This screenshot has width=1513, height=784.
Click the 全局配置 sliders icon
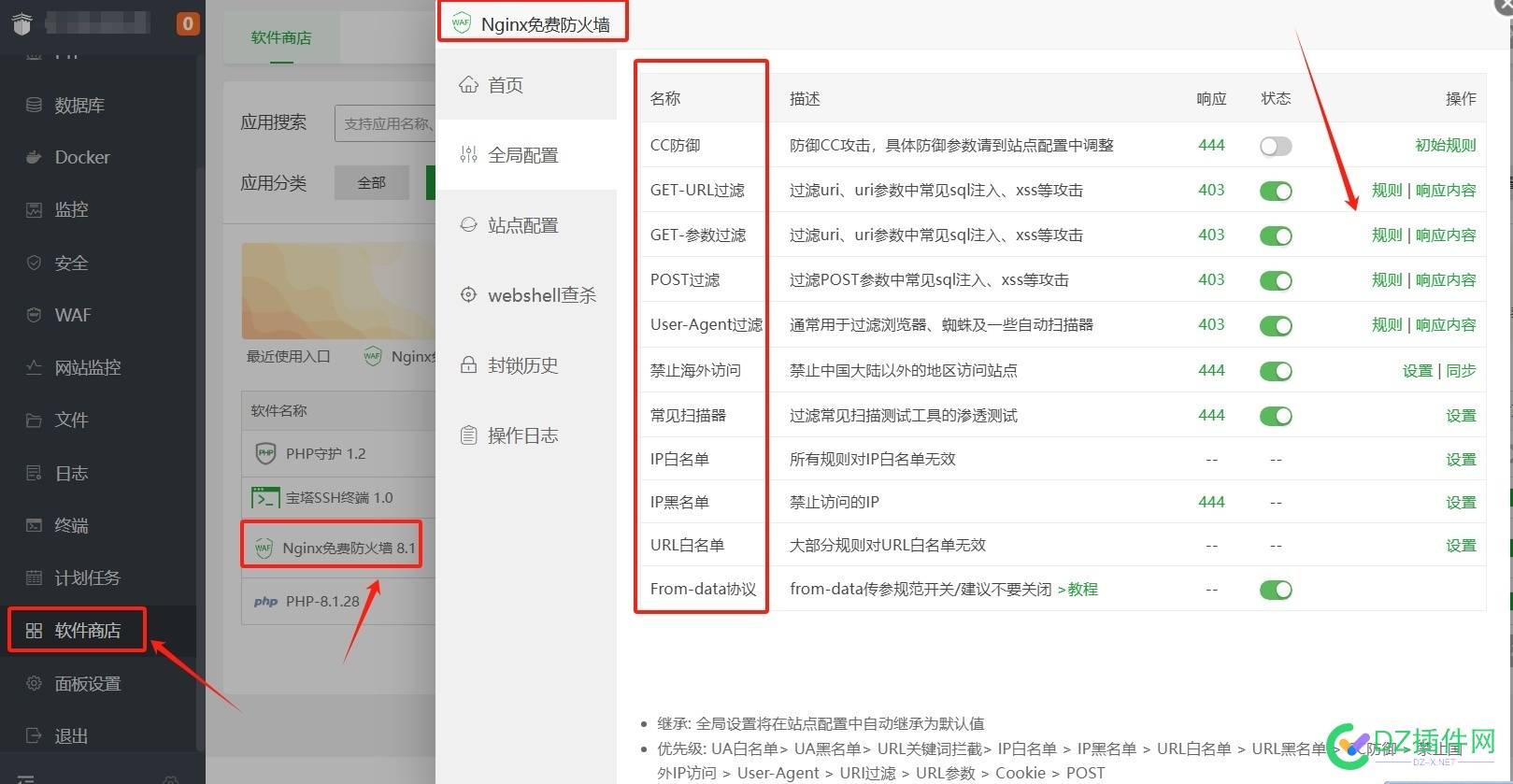coord(468,155)
